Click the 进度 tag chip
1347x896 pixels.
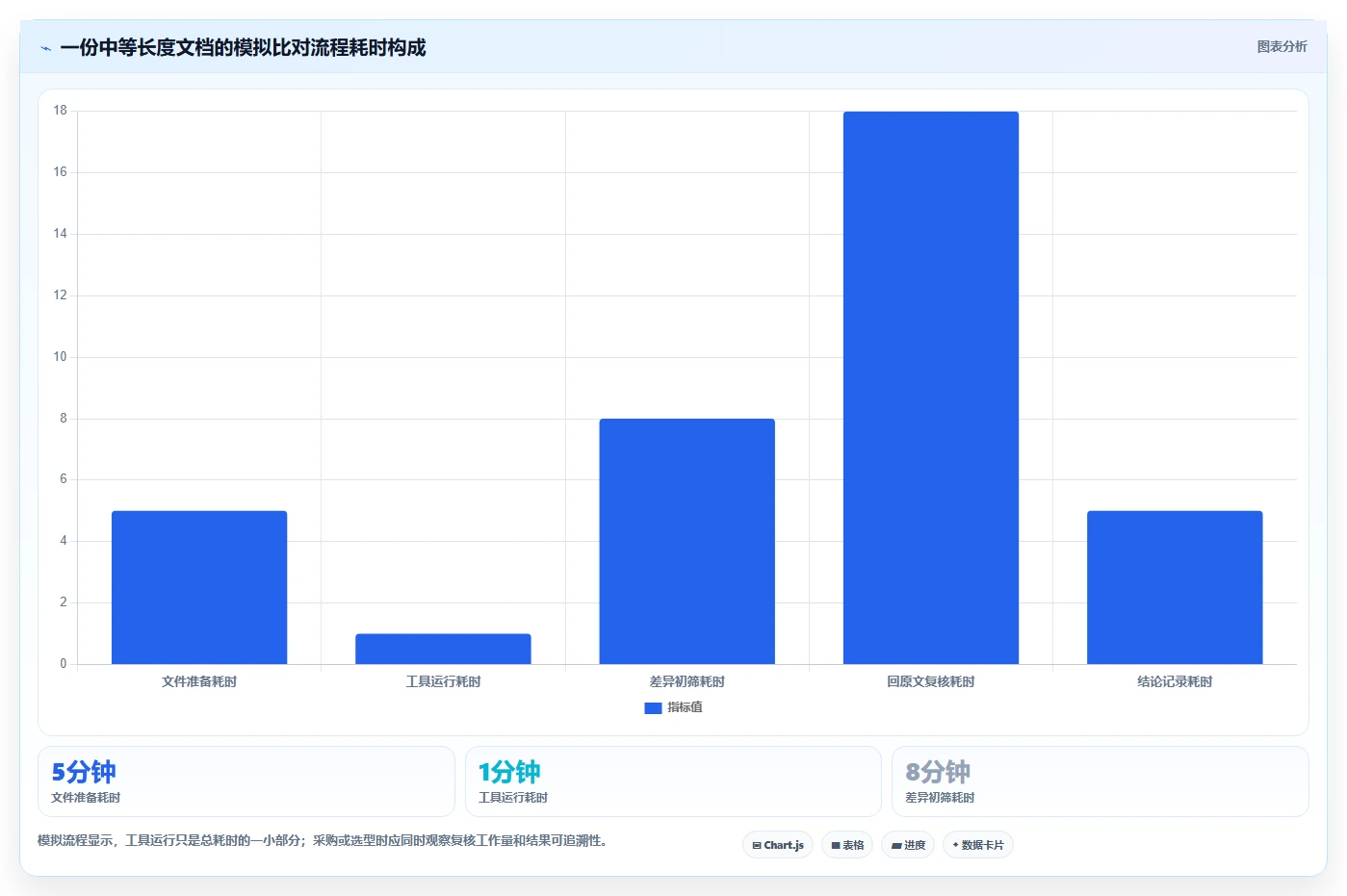(x=908, y=845)
